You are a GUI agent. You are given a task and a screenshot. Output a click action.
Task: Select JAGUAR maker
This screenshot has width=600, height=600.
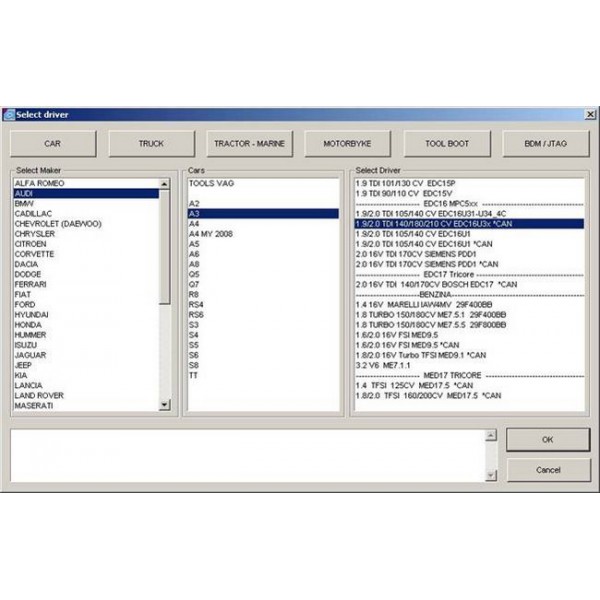tap(86, 355)
